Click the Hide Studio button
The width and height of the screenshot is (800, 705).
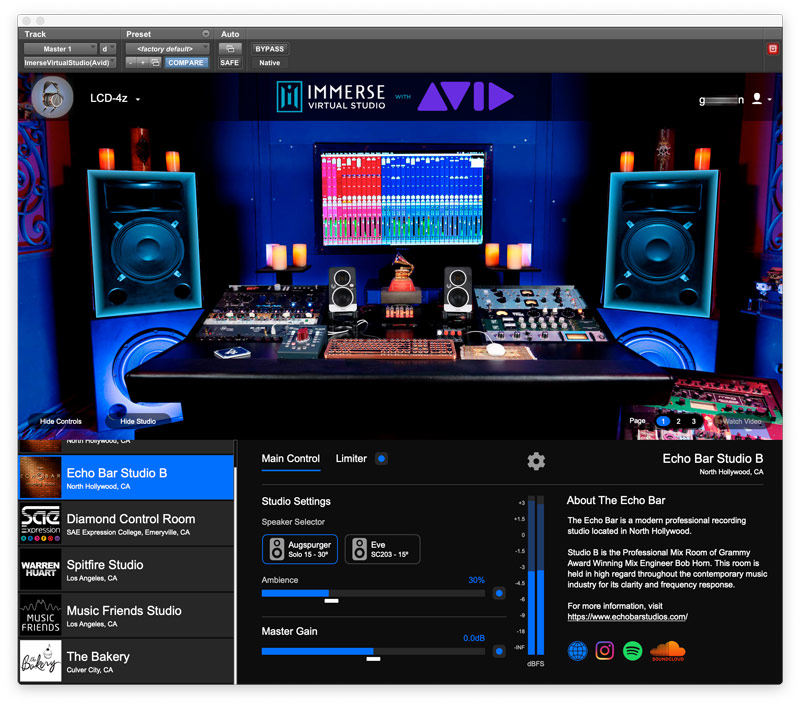(x=138, y=421)
